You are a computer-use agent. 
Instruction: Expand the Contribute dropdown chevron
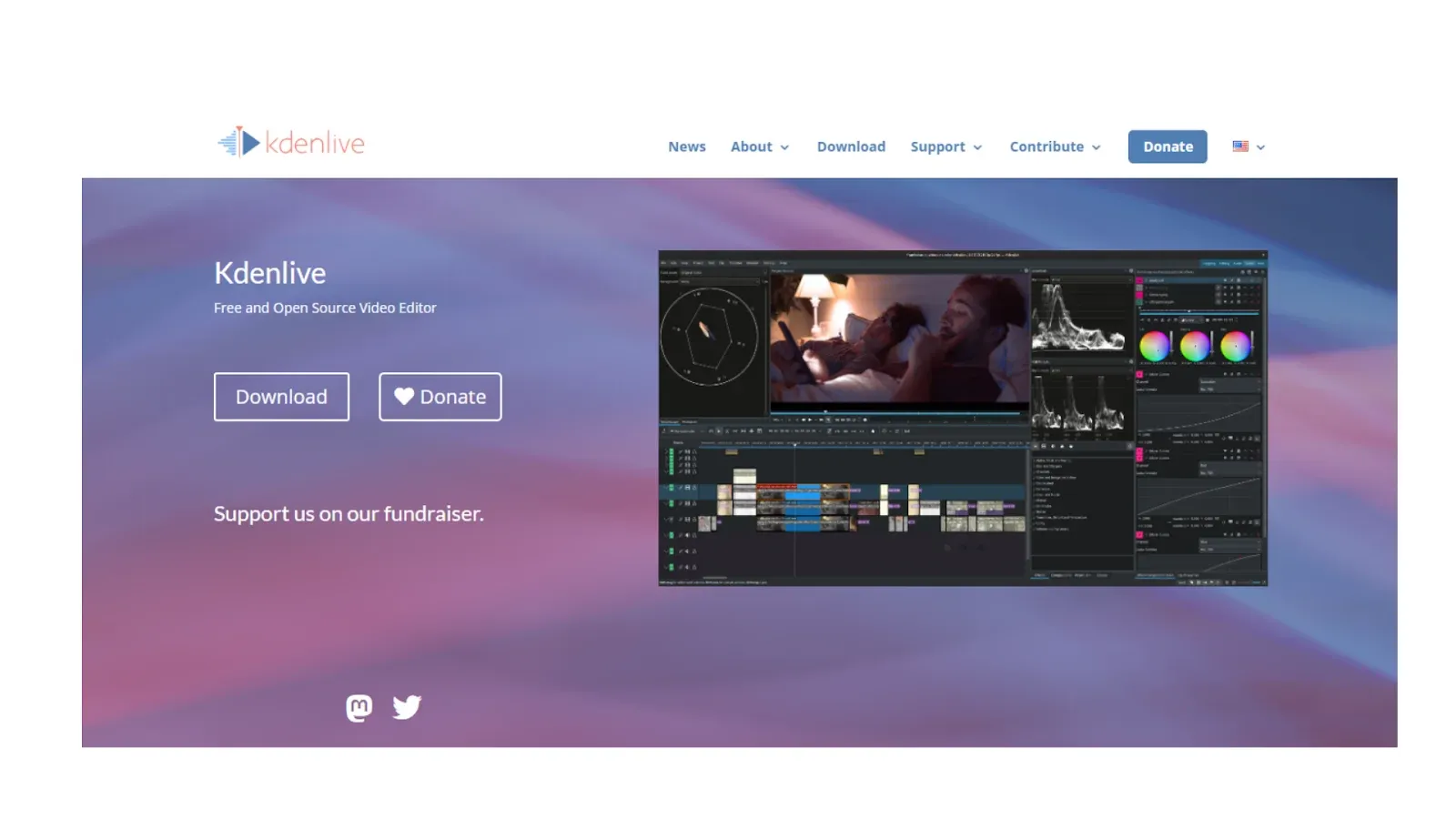pyautogui.click(x=1096, y=147)
